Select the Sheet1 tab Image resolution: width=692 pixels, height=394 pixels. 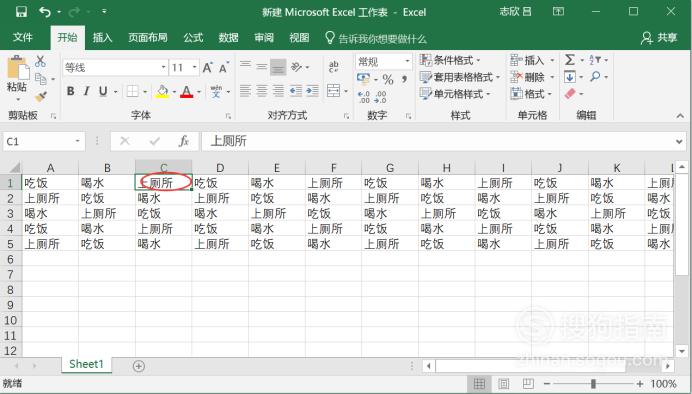coord(86,364)
